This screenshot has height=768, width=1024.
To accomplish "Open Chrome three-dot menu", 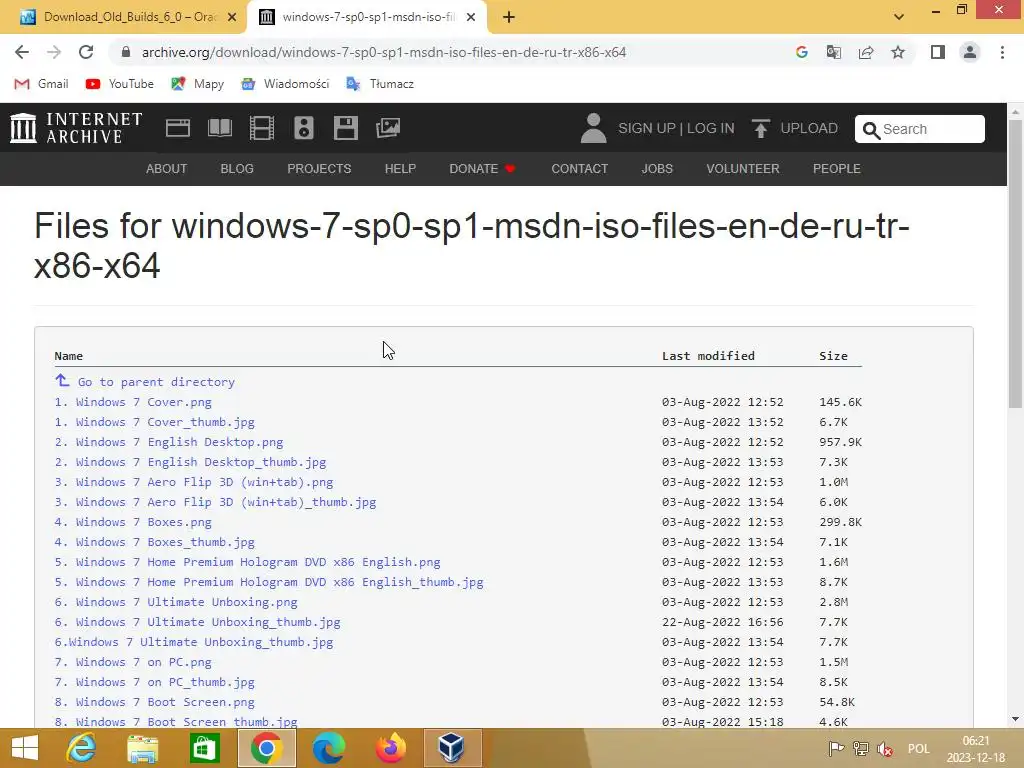I will [x=1002, y=52].
